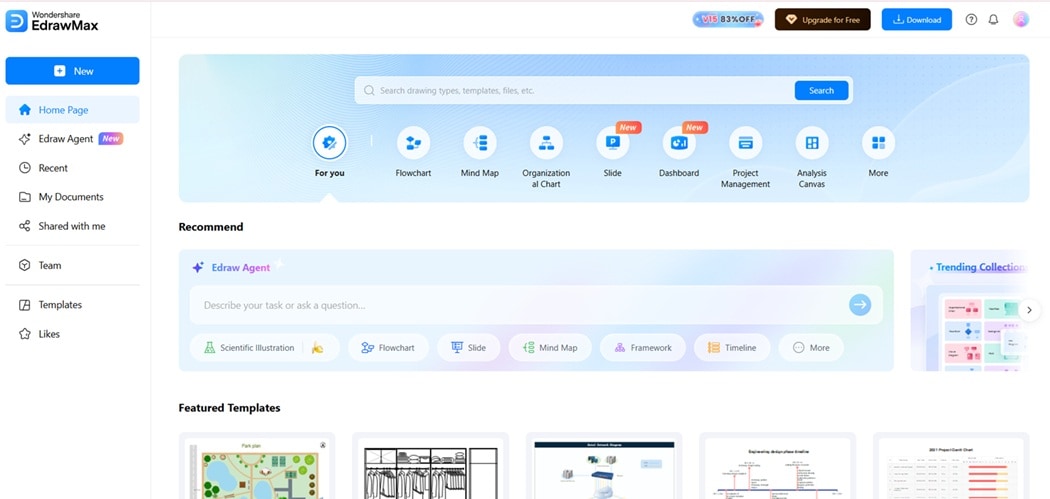Open Edraw Agent from sidebar

point(72,139)
